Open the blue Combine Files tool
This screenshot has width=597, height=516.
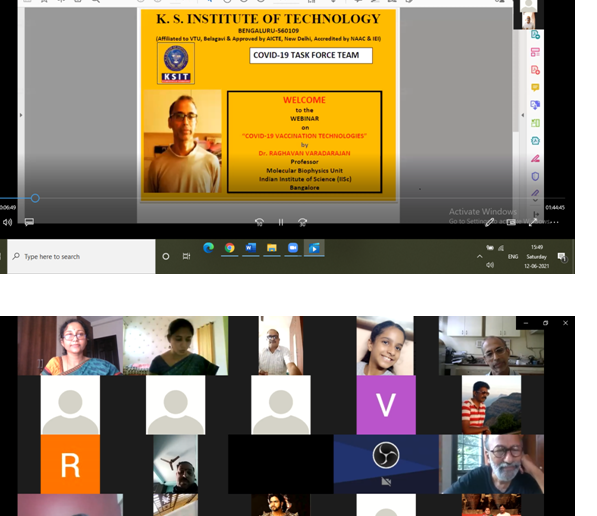pos(535,105)
